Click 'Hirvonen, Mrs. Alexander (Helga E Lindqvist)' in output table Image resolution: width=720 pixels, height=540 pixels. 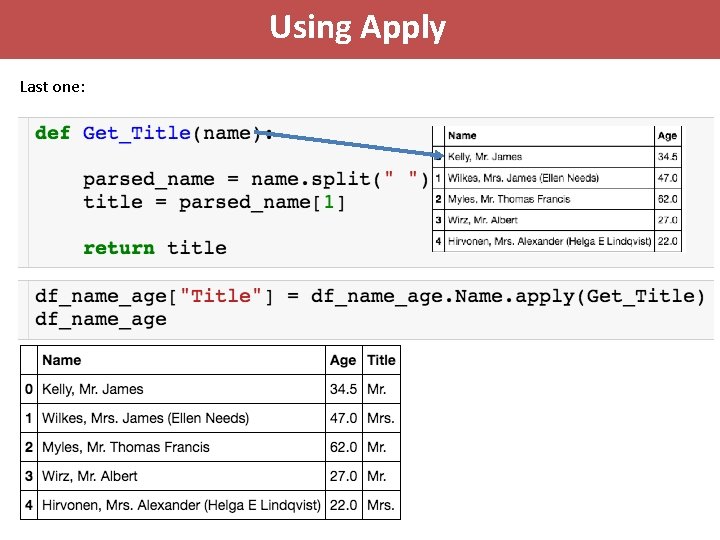coord(181,505)
